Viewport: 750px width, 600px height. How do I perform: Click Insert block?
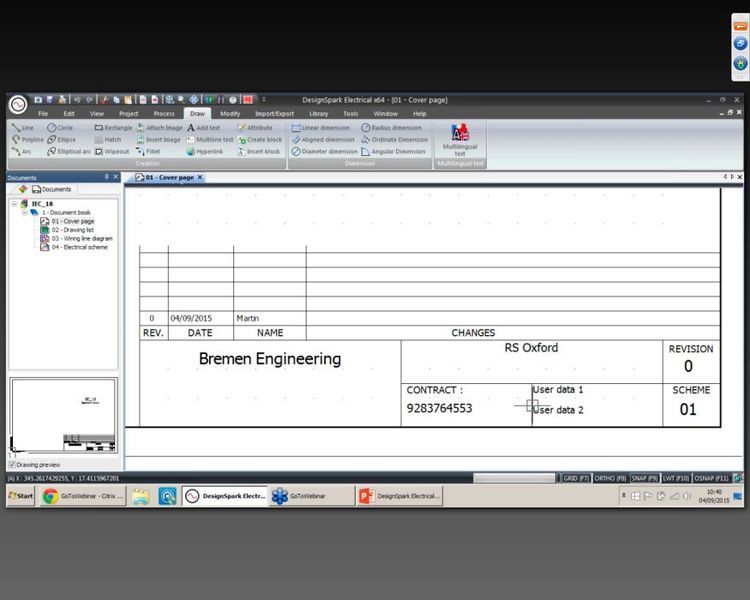pyautogui.click(x=259, y=152)
